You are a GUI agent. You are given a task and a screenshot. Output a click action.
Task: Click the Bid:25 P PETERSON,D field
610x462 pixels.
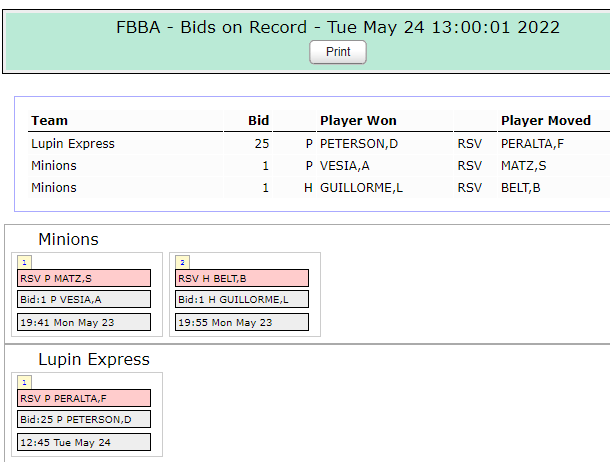83,419
